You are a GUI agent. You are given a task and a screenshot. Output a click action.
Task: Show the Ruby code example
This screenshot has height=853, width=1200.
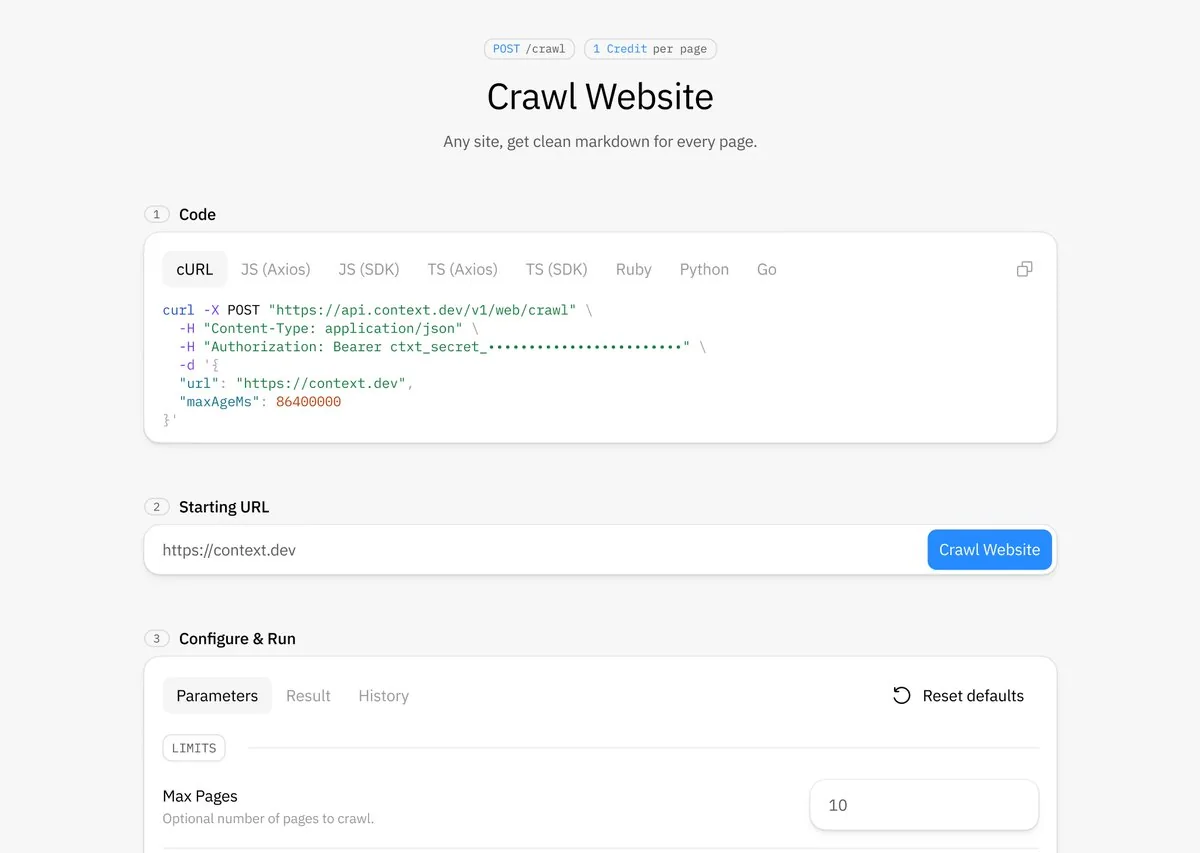click(634, 269)
